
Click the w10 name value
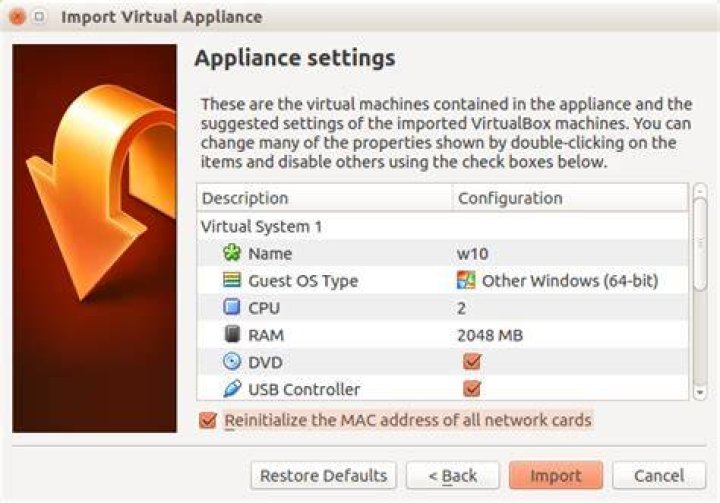click(472, 254)
